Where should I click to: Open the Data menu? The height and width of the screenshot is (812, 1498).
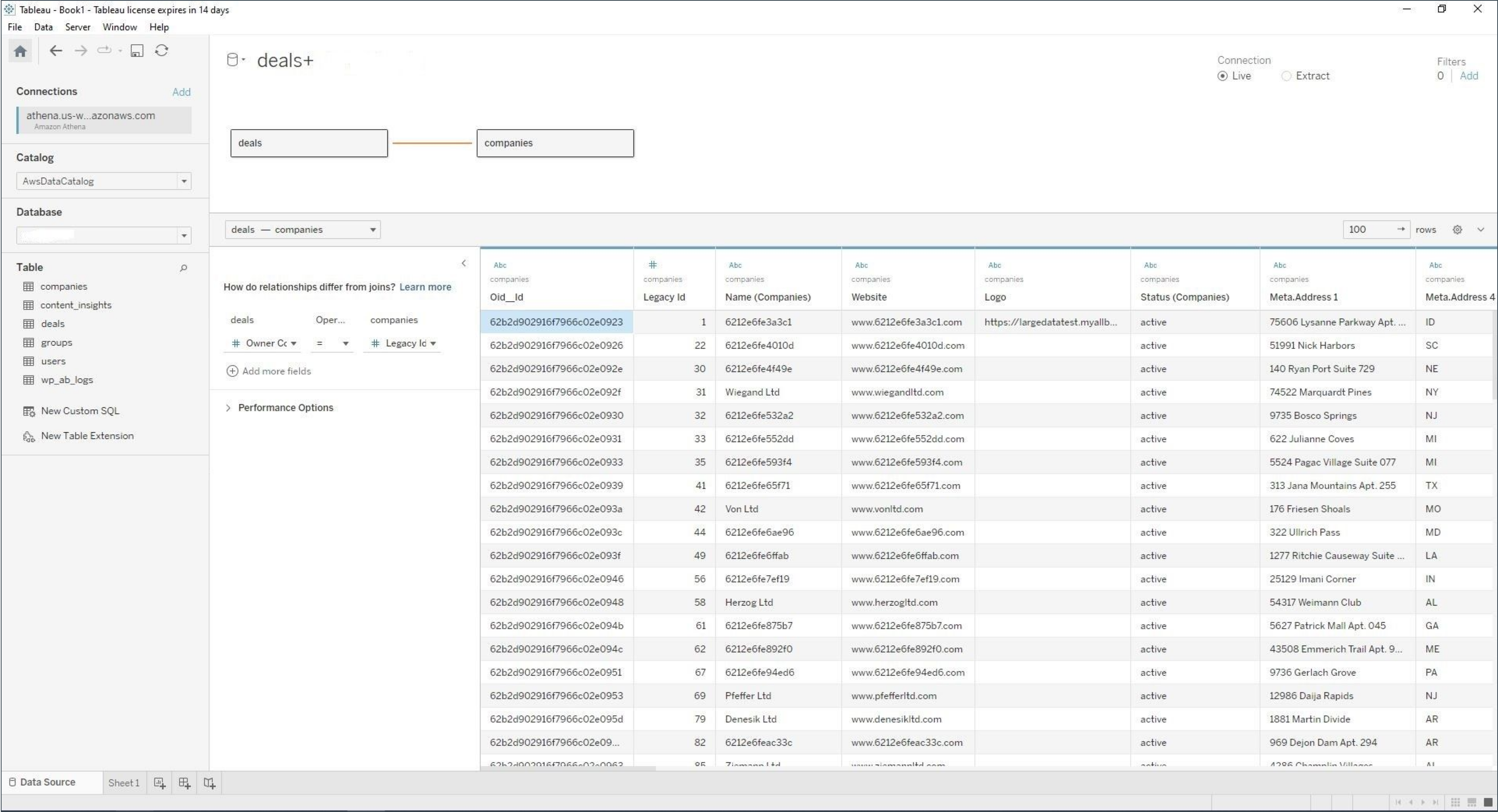coord(43,27)
